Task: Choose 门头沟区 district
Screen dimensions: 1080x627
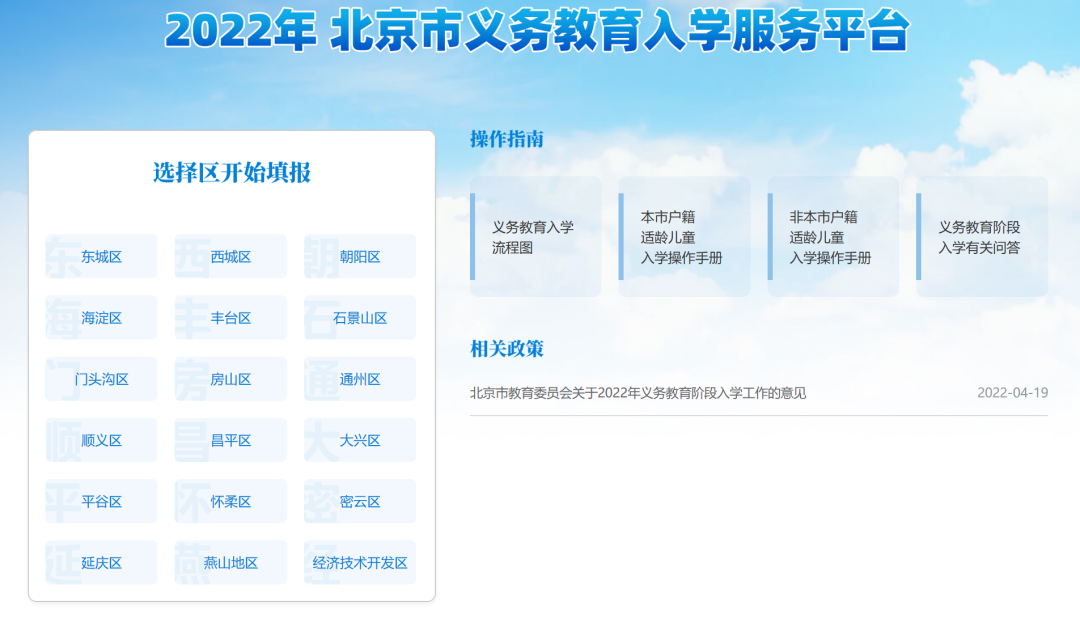Action: point(101,379)
